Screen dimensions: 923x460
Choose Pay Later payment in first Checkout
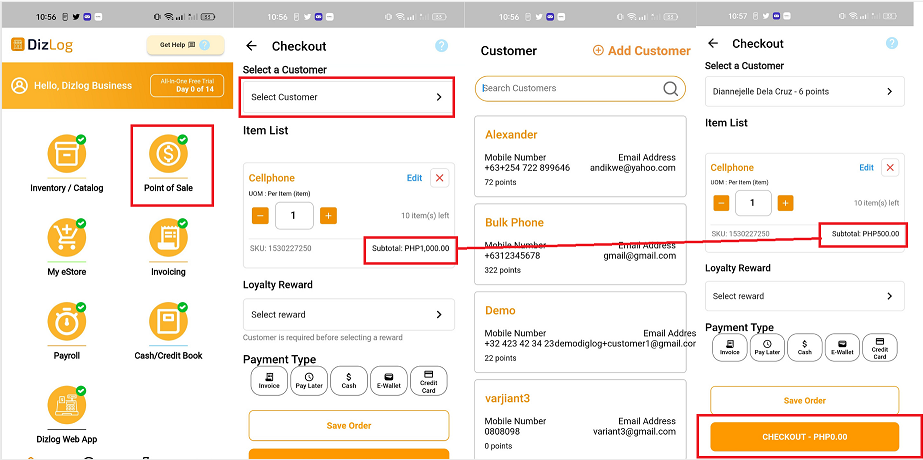pos(309,381)
